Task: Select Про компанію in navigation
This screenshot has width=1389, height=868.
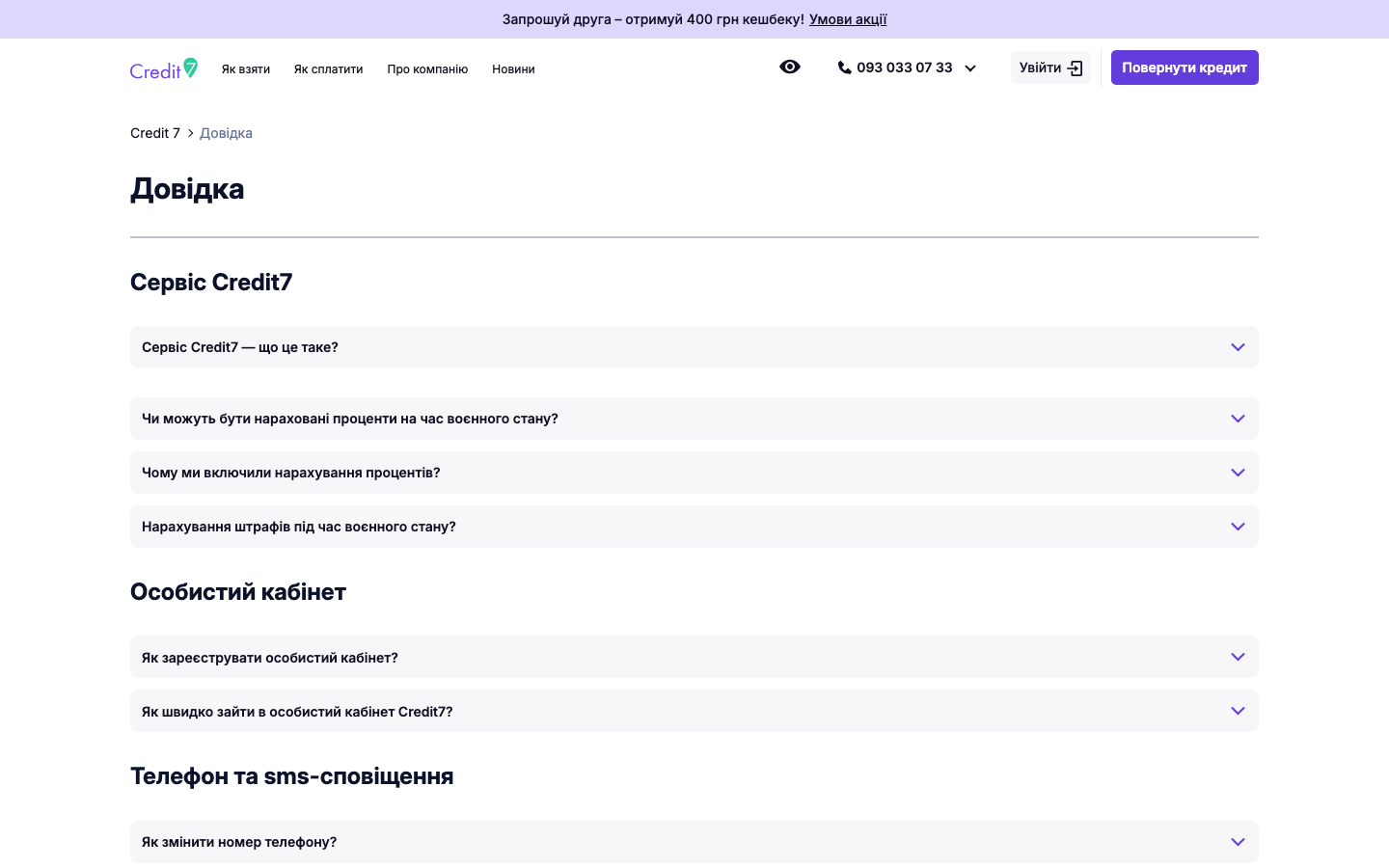Action: click(x=427, y=69)
